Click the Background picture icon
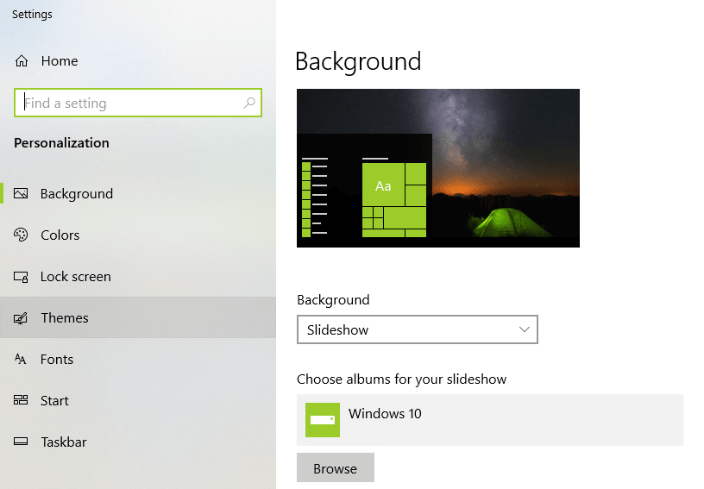 [21, 194]
